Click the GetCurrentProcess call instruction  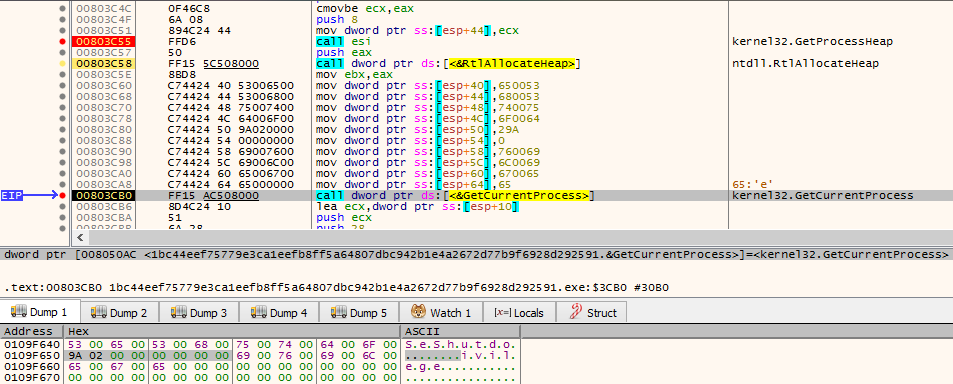[x=455, y=195]
